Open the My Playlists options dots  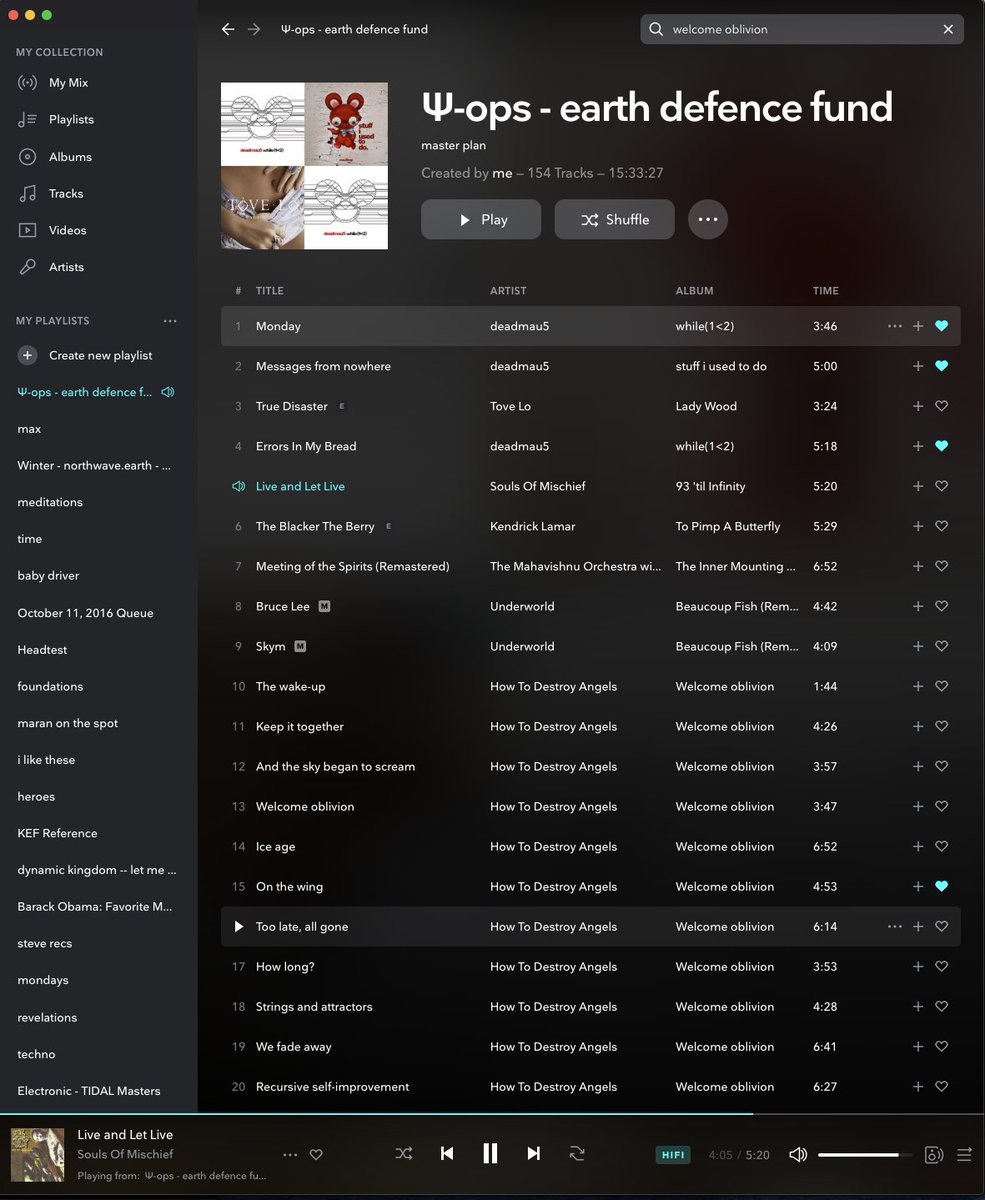170,321
